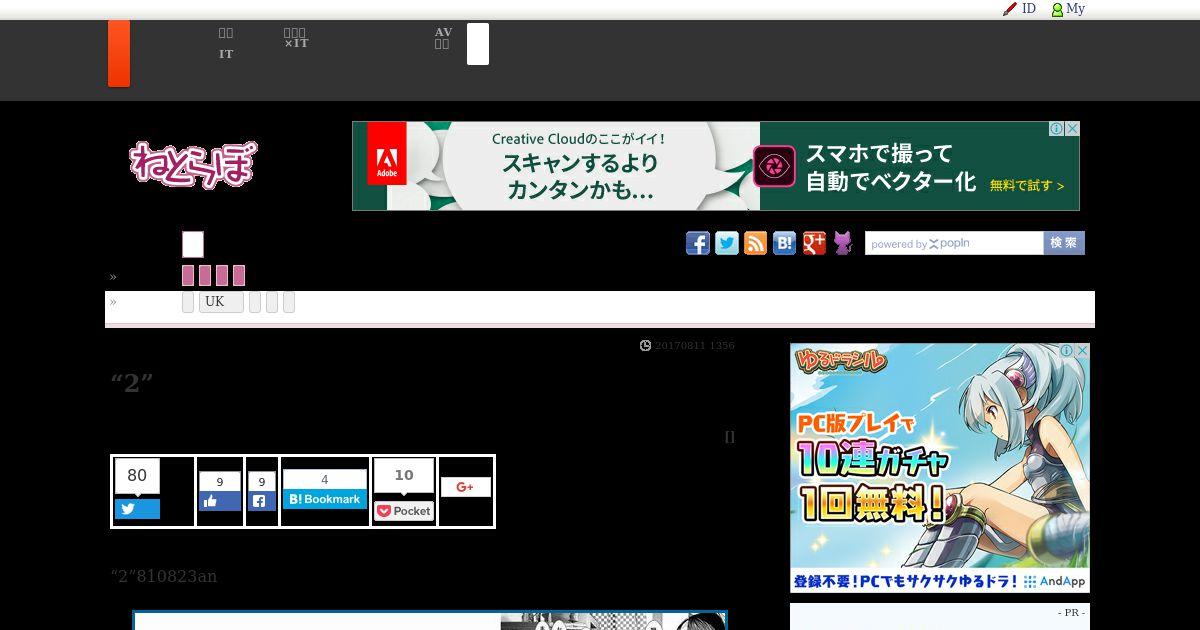The image size is (1200, 630).
Task: Click the Twitter count bubble showing 80
Action: [x=137, y=476]
